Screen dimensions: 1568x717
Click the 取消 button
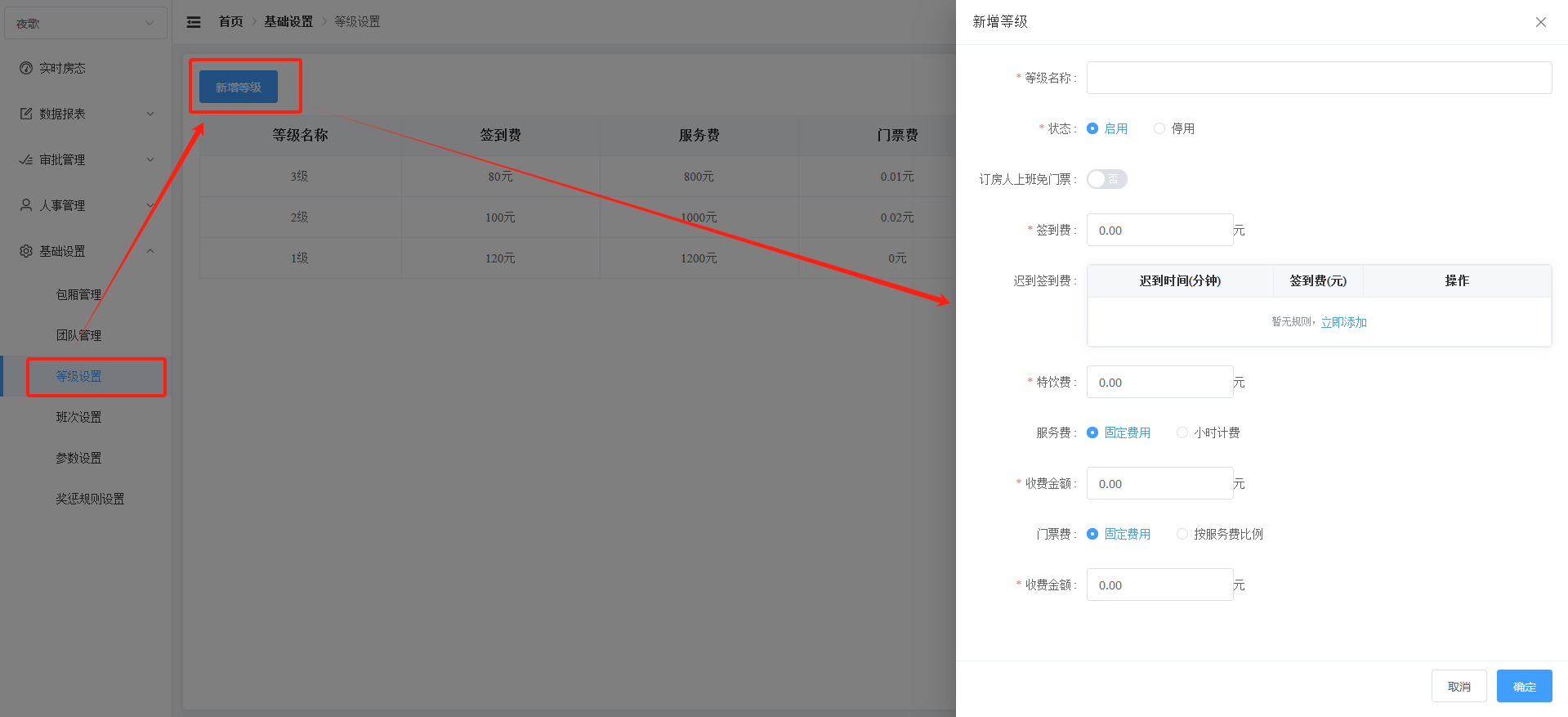pos(1459,686)
